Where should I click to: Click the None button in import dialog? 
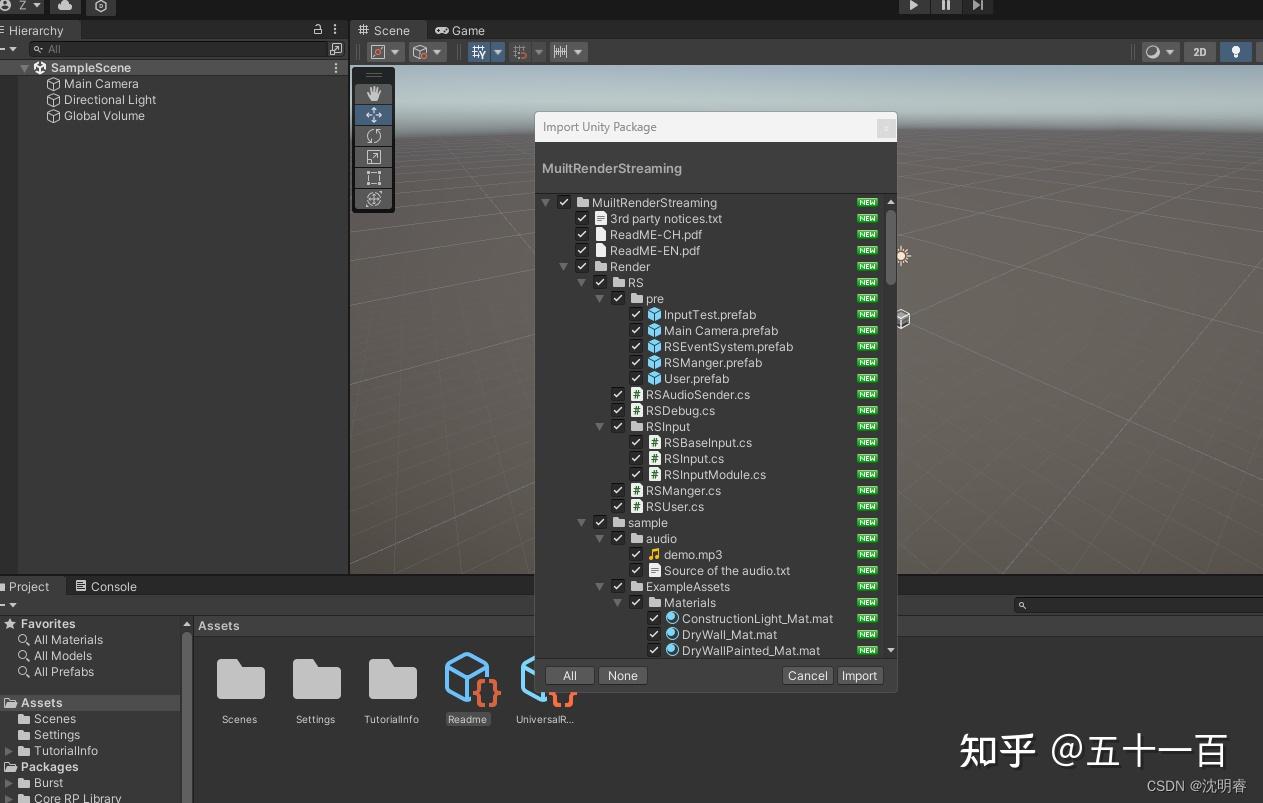coord(623,676)
